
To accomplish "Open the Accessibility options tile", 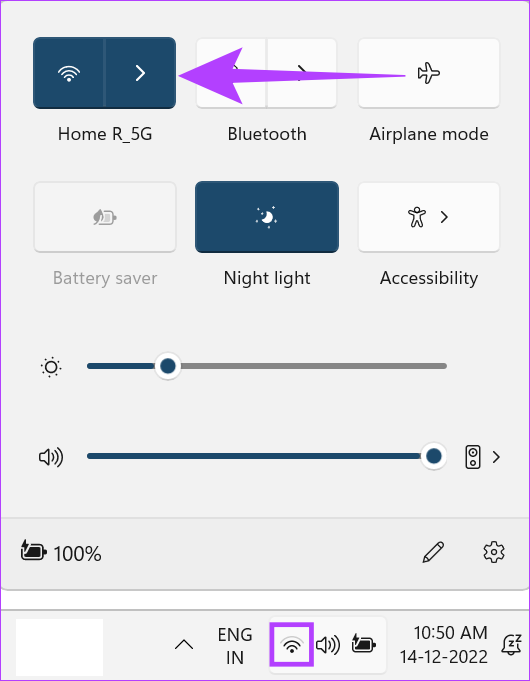I will click(429, 217).
